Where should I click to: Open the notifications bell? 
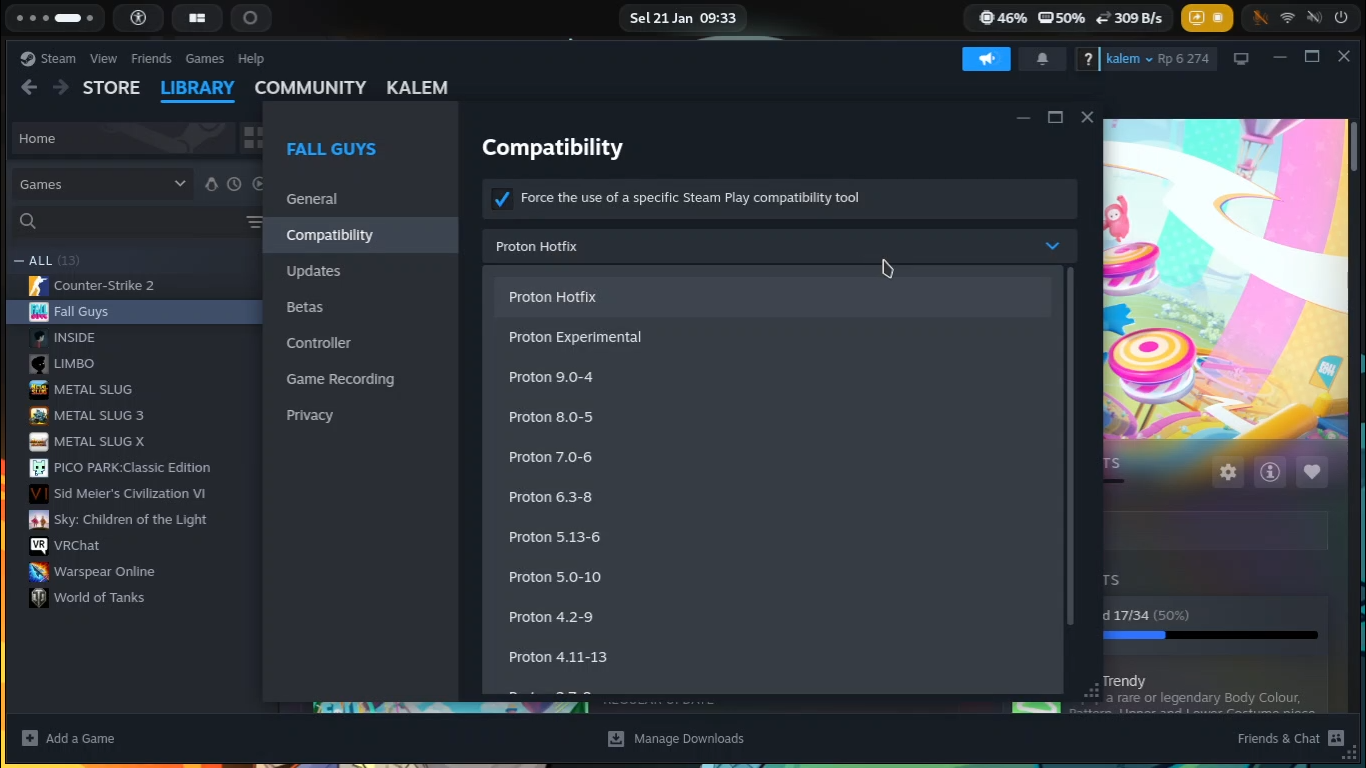[1042, 59]
